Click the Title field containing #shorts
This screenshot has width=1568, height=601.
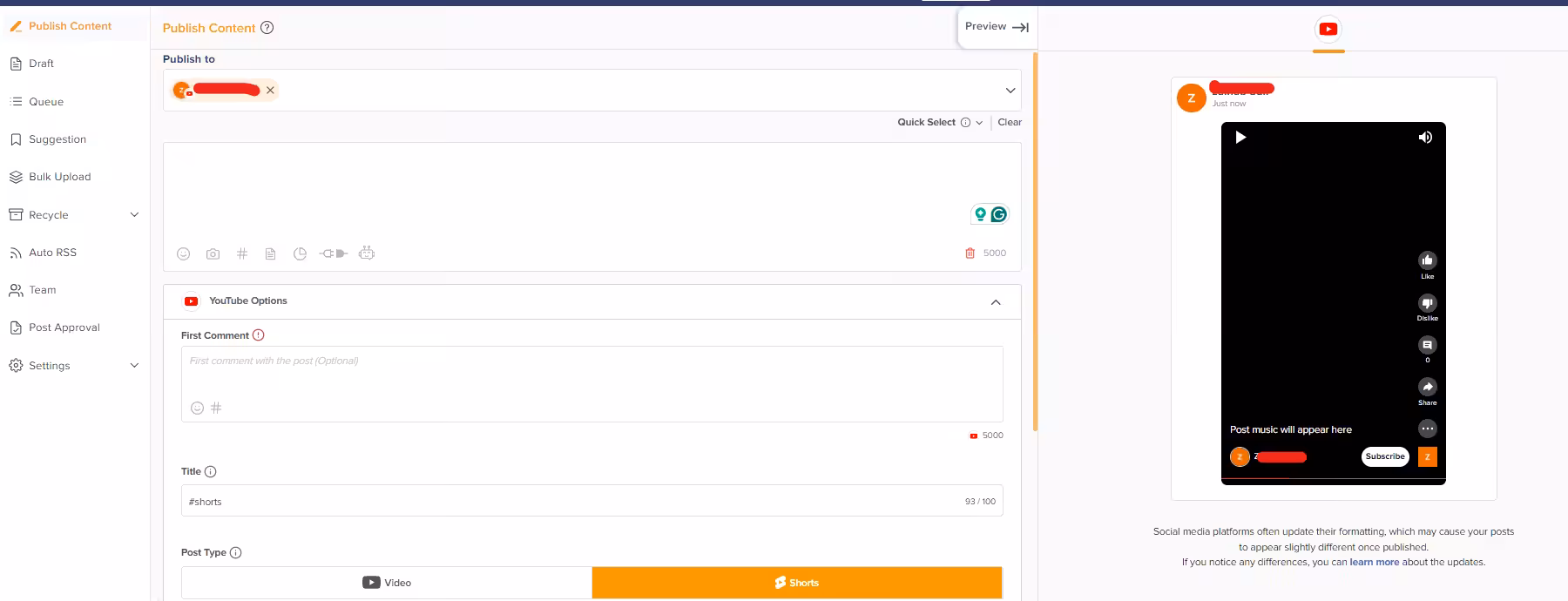point(591,501)
